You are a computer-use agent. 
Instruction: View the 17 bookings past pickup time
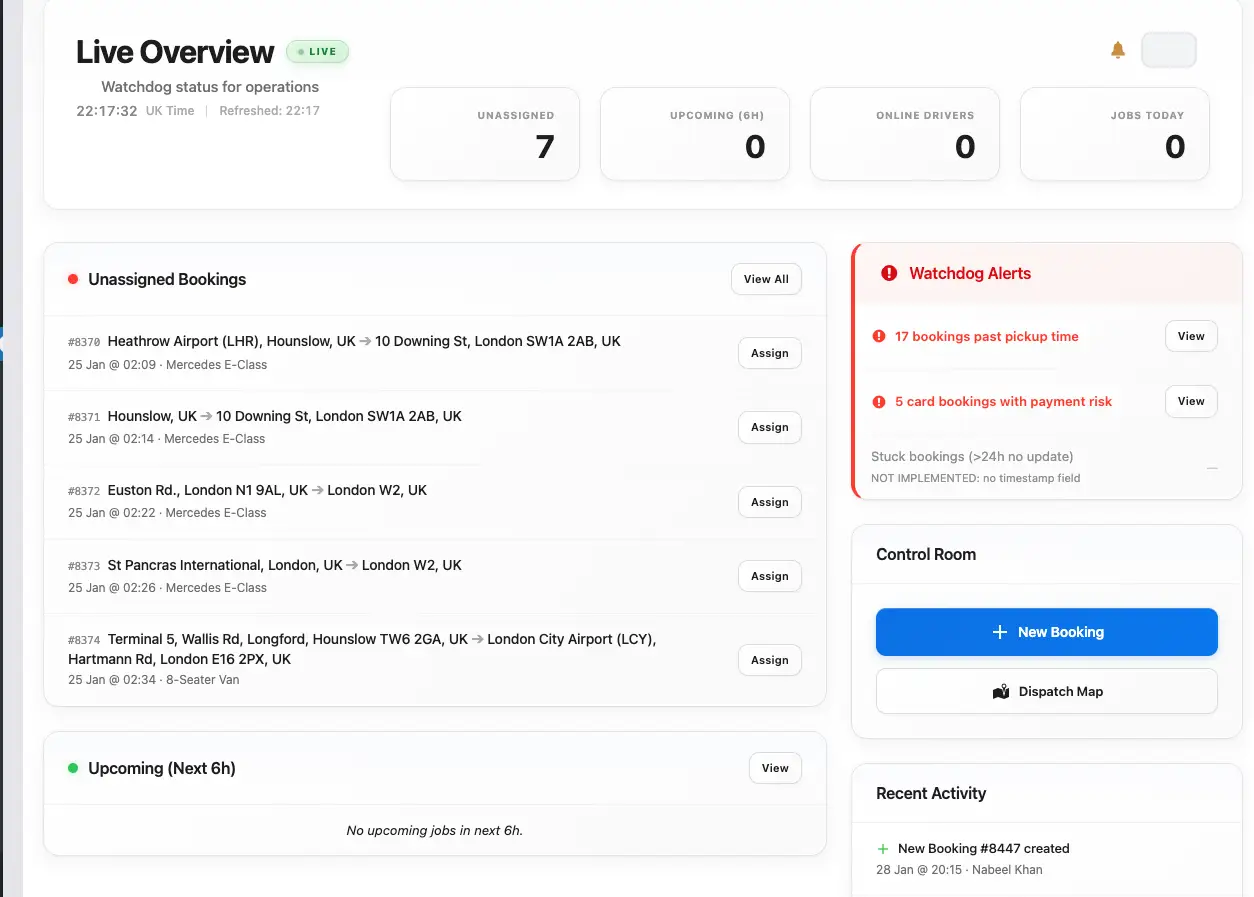pyautogui.click(x=1190, y=336)
